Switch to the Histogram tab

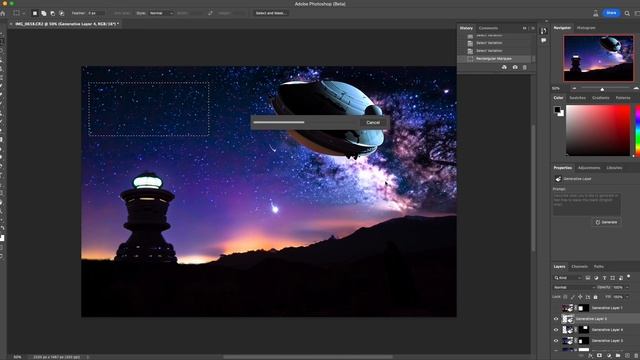[586, 28]
